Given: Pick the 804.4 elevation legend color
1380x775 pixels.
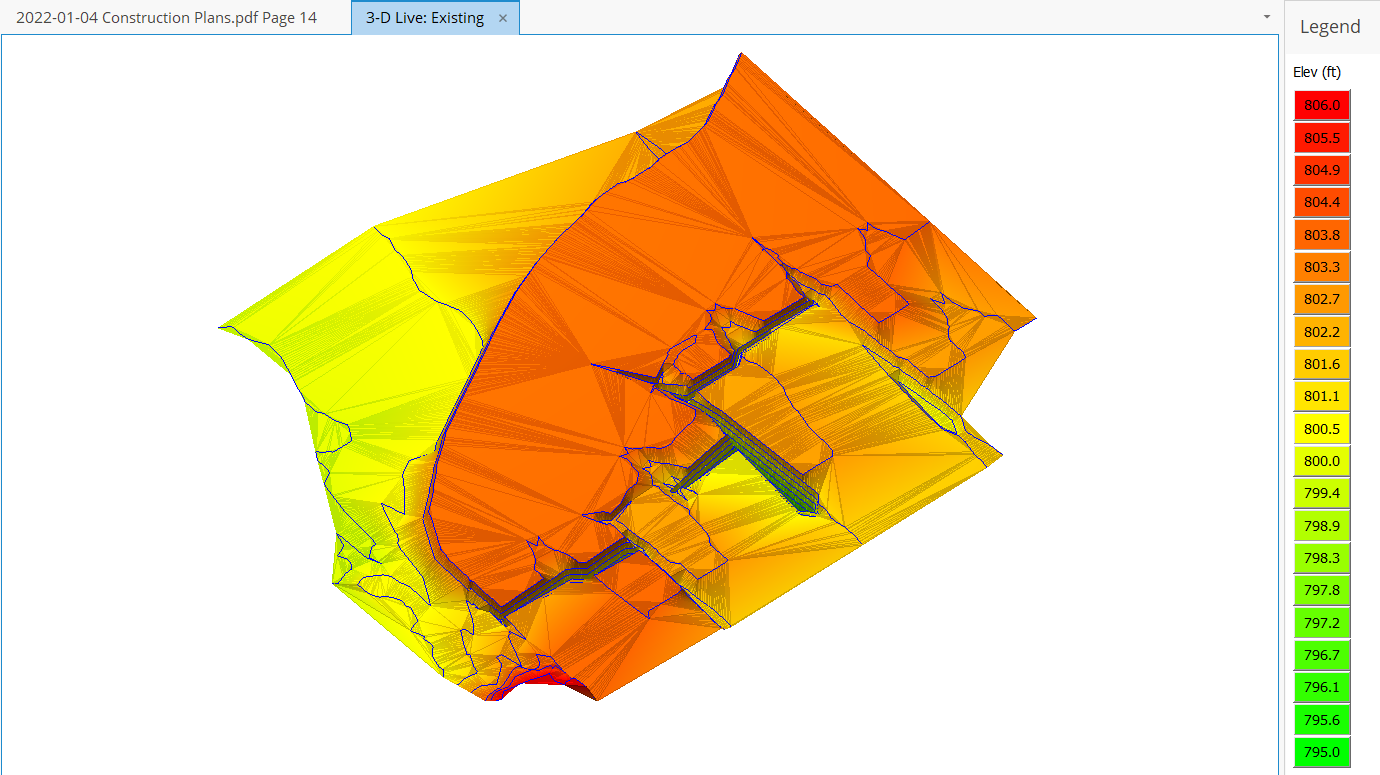Looking at the screenshot, I should 1321,202.
